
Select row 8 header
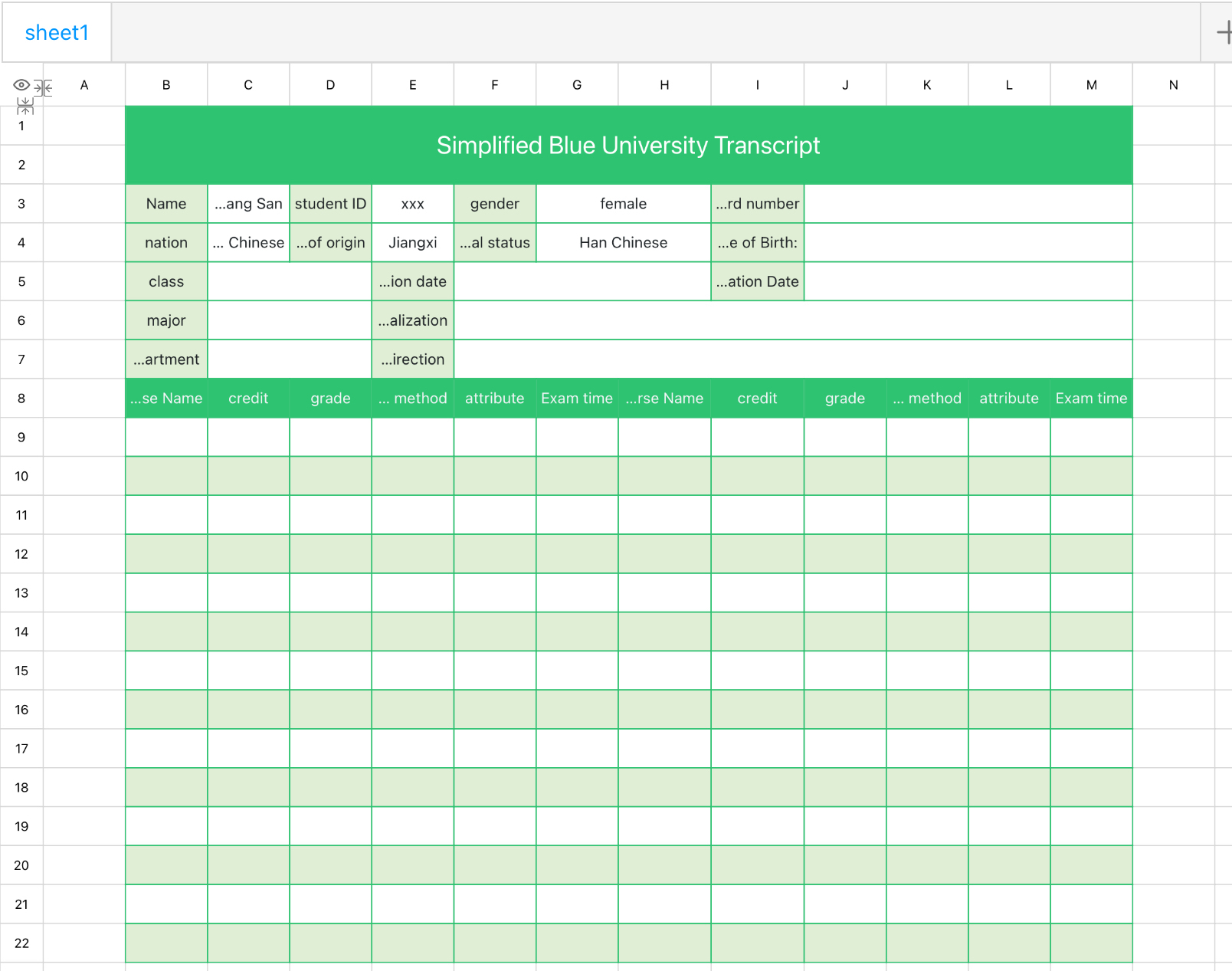point(21,399)
